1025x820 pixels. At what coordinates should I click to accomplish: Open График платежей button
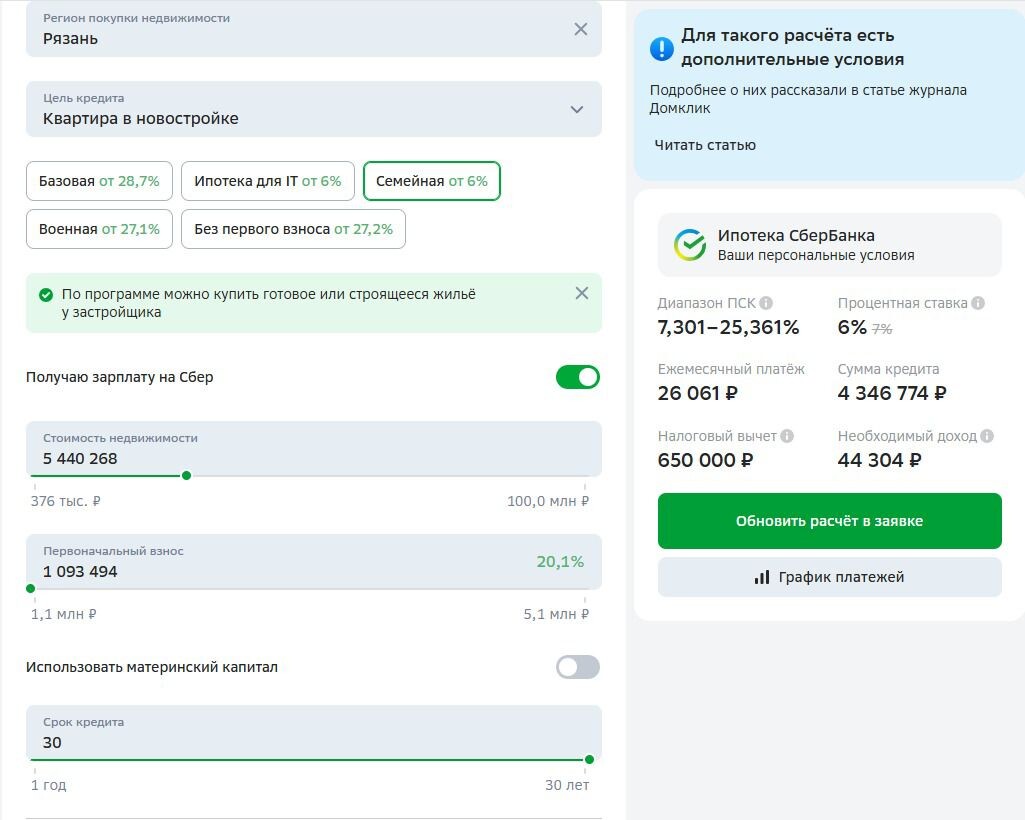click(830, 577)
